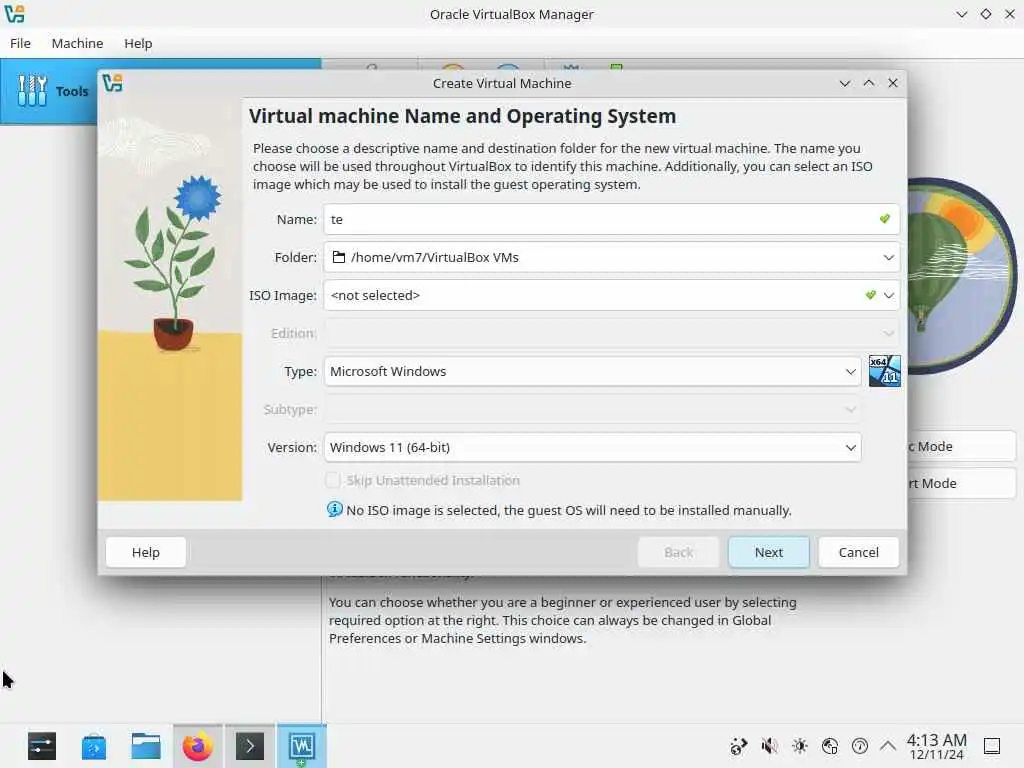1024x768 pixels.
Task: Expand hidden system tray icons chevron
Action: [888, 746]
